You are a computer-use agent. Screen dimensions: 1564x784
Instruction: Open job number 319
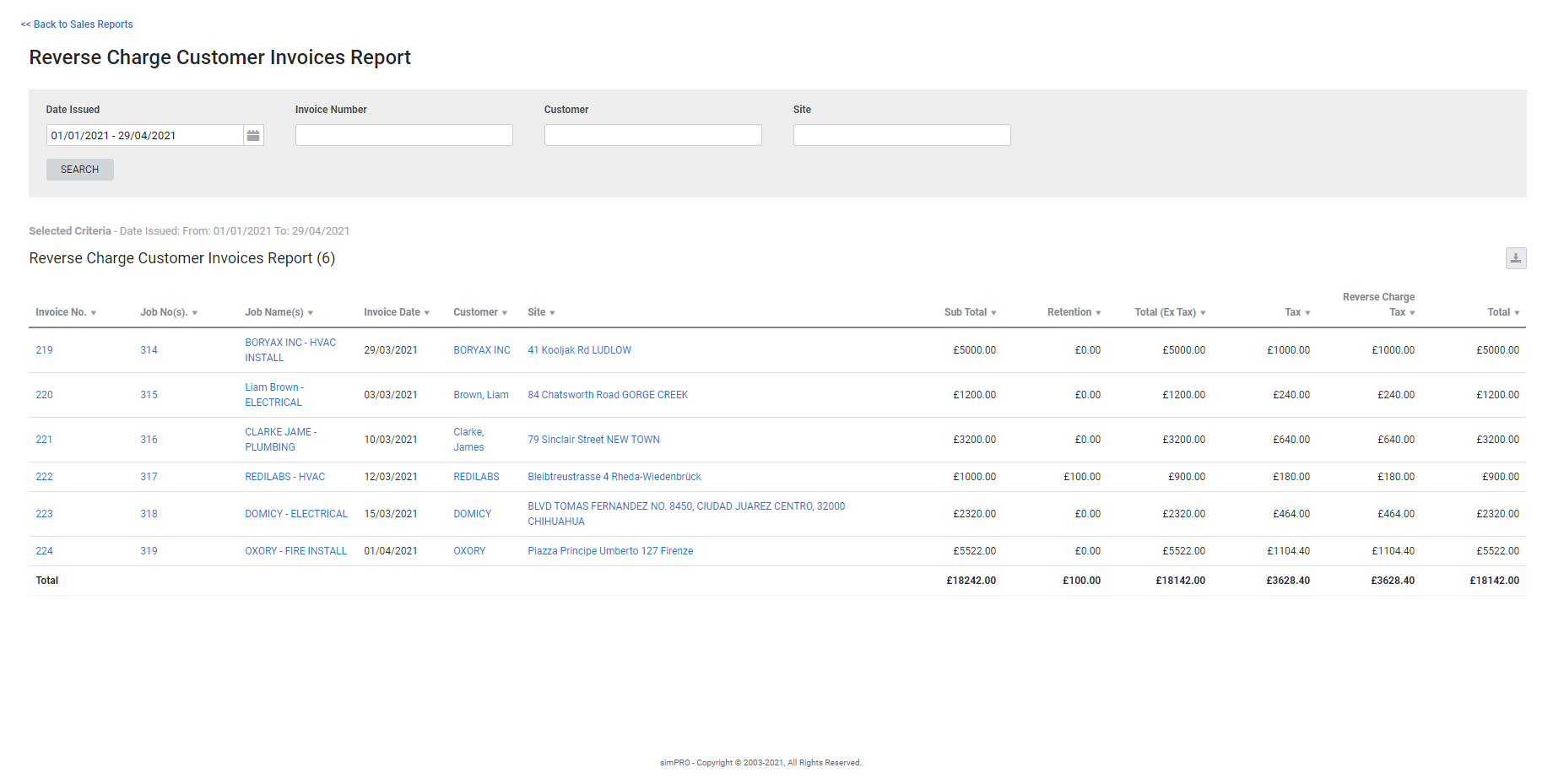[149, 551]
